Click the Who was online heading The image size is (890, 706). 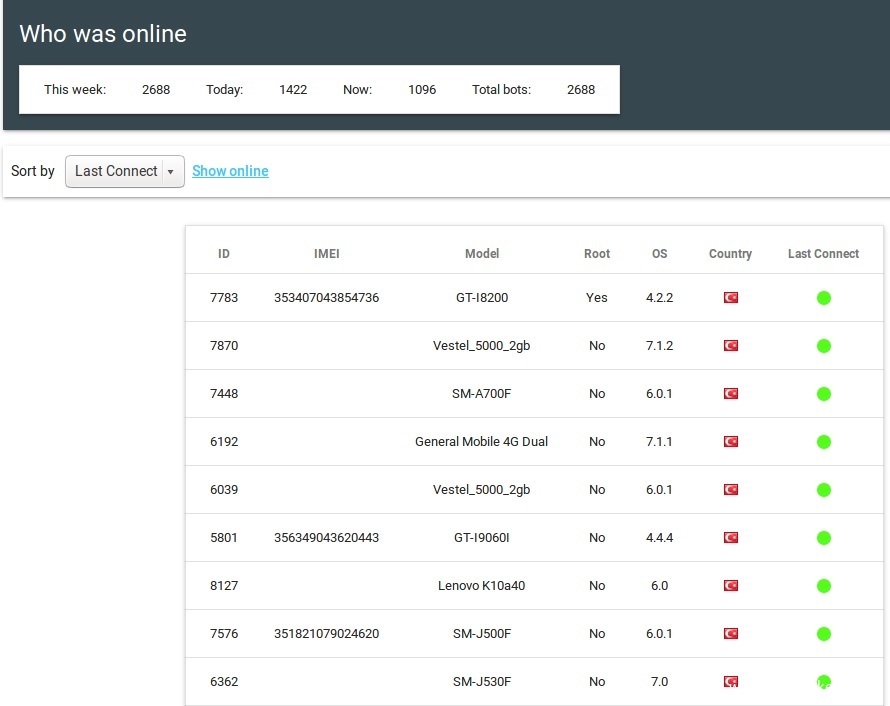coord(103,34)
